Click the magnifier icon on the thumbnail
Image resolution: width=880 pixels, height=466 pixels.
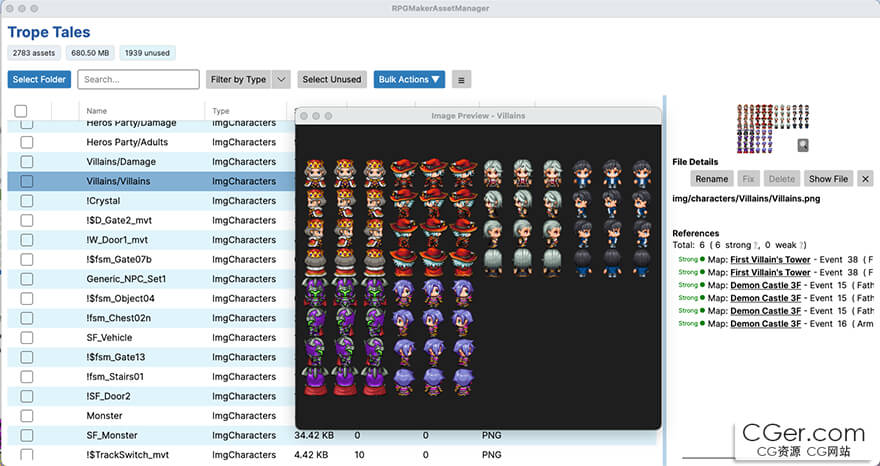803,146
